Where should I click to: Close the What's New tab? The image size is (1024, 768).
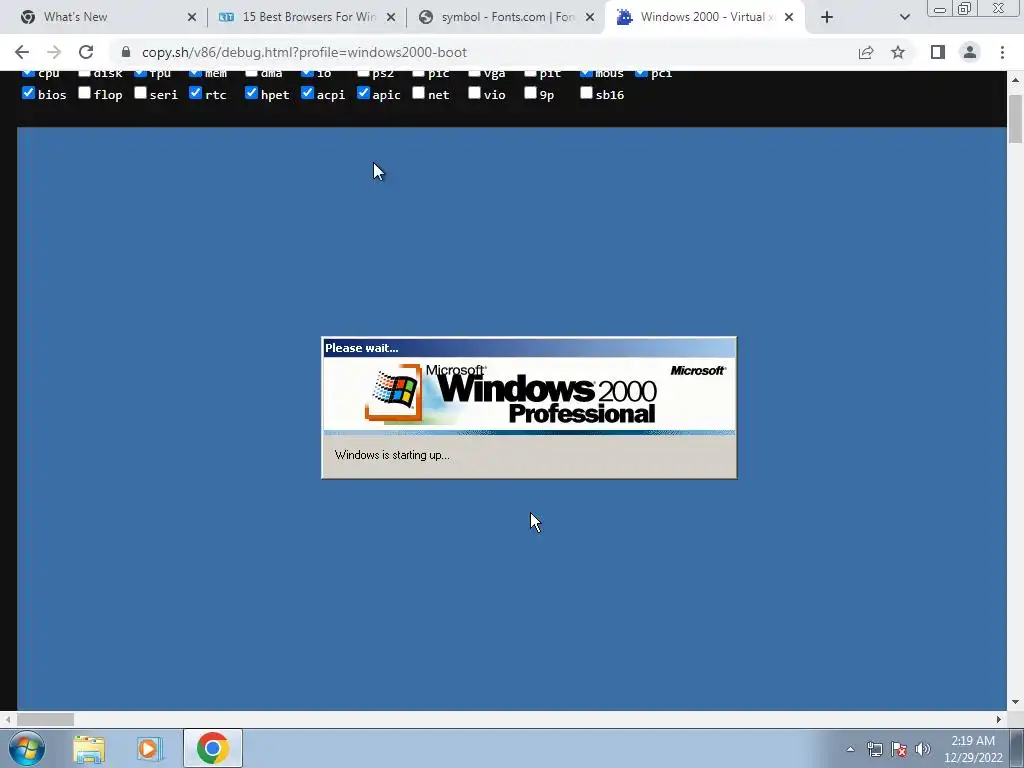pos(192,17)
